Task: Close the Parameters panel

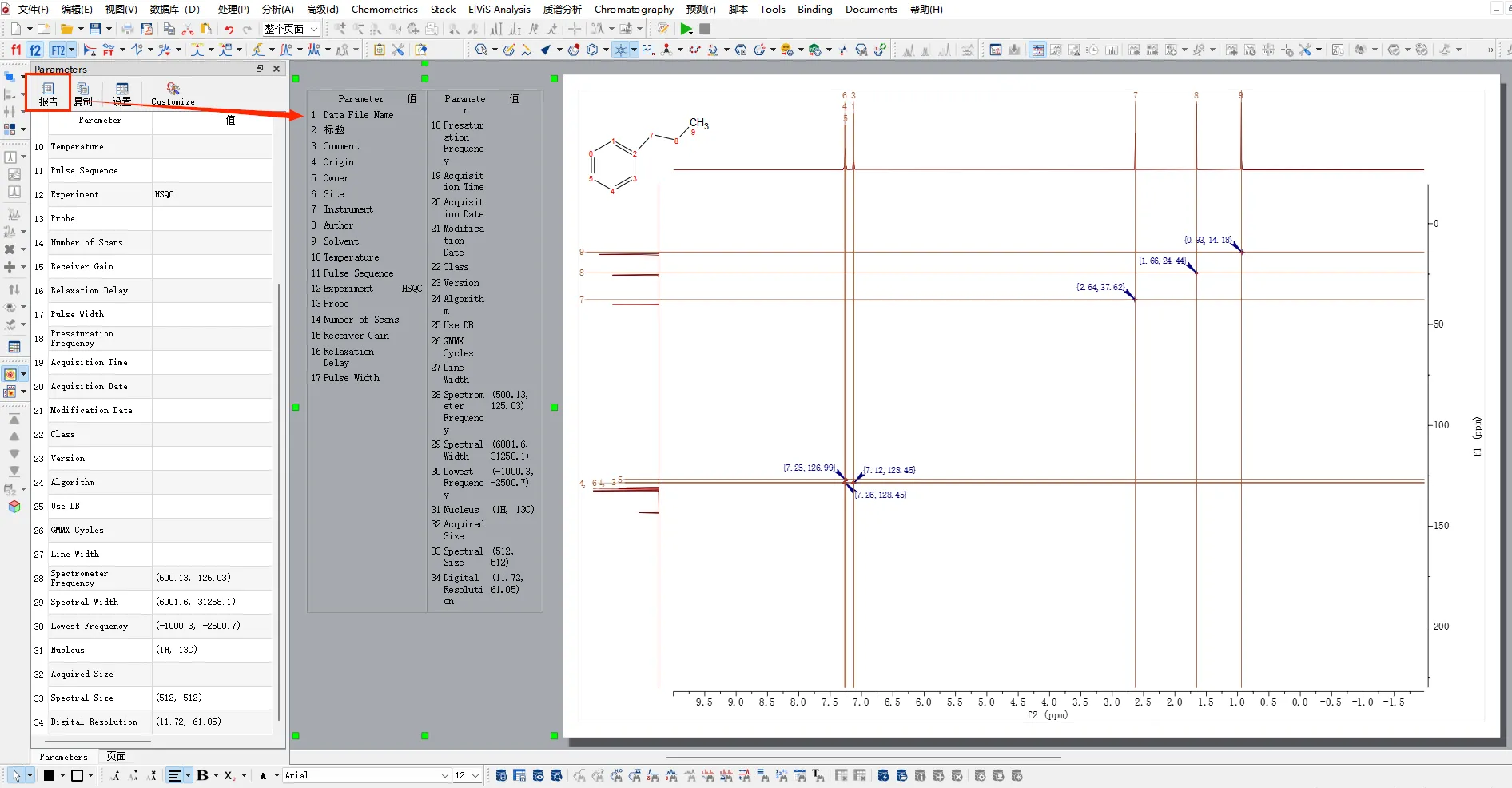Action: (x=277, y=69)
